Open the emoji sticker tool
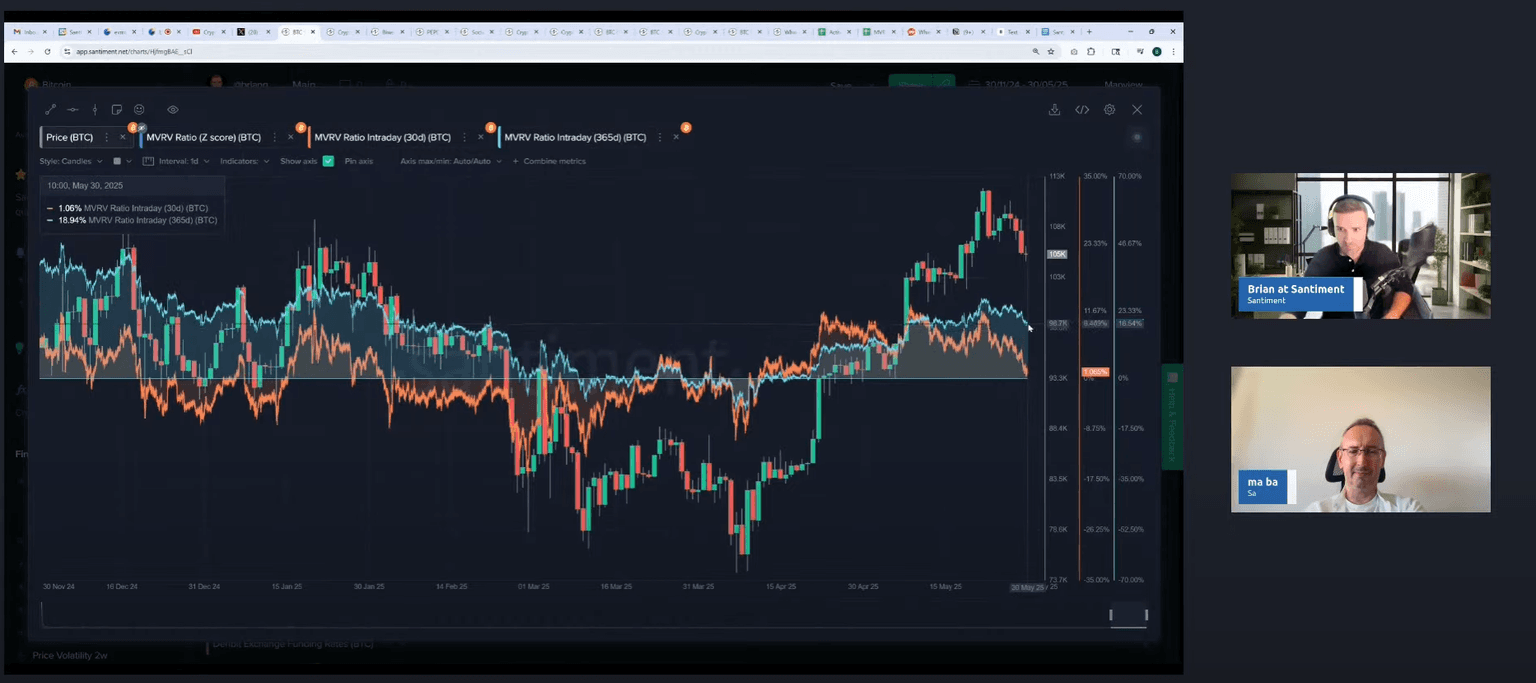 coord(139,110)
